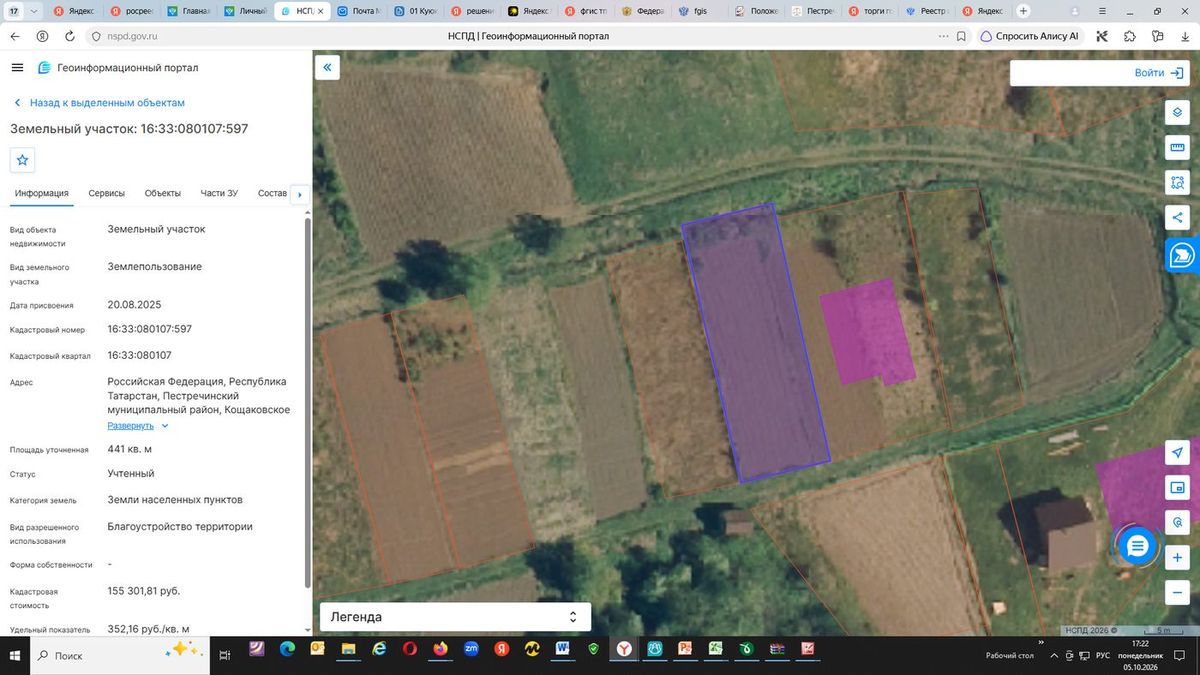Select the blue highlighted parcel on the map
This screenshot has height=675, width=1200.
click(x=757, y=345)
